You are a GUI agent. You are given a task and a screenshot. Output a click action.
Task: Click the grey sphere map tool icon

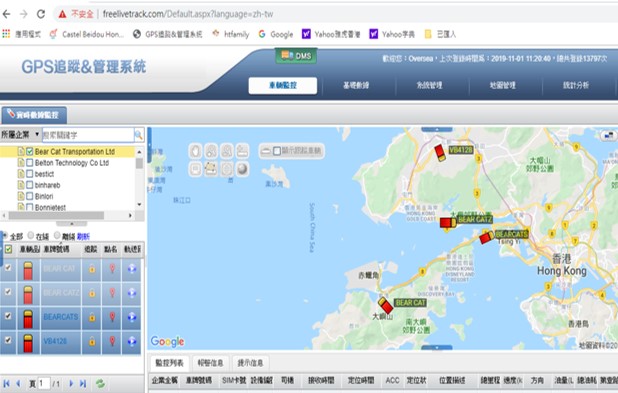(x=242, y=169)
